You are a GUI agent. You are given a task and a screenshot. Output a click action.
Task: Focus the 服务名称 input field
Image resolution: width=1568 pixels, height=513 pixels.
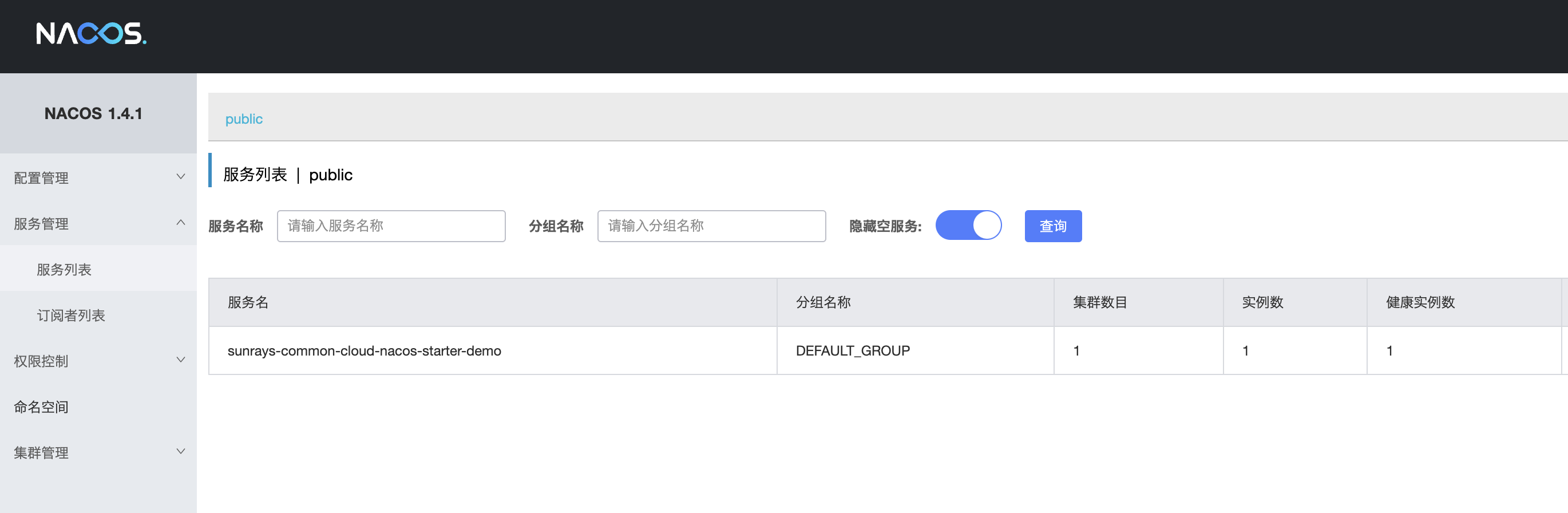pyautogui.click(x=391, y=226)
